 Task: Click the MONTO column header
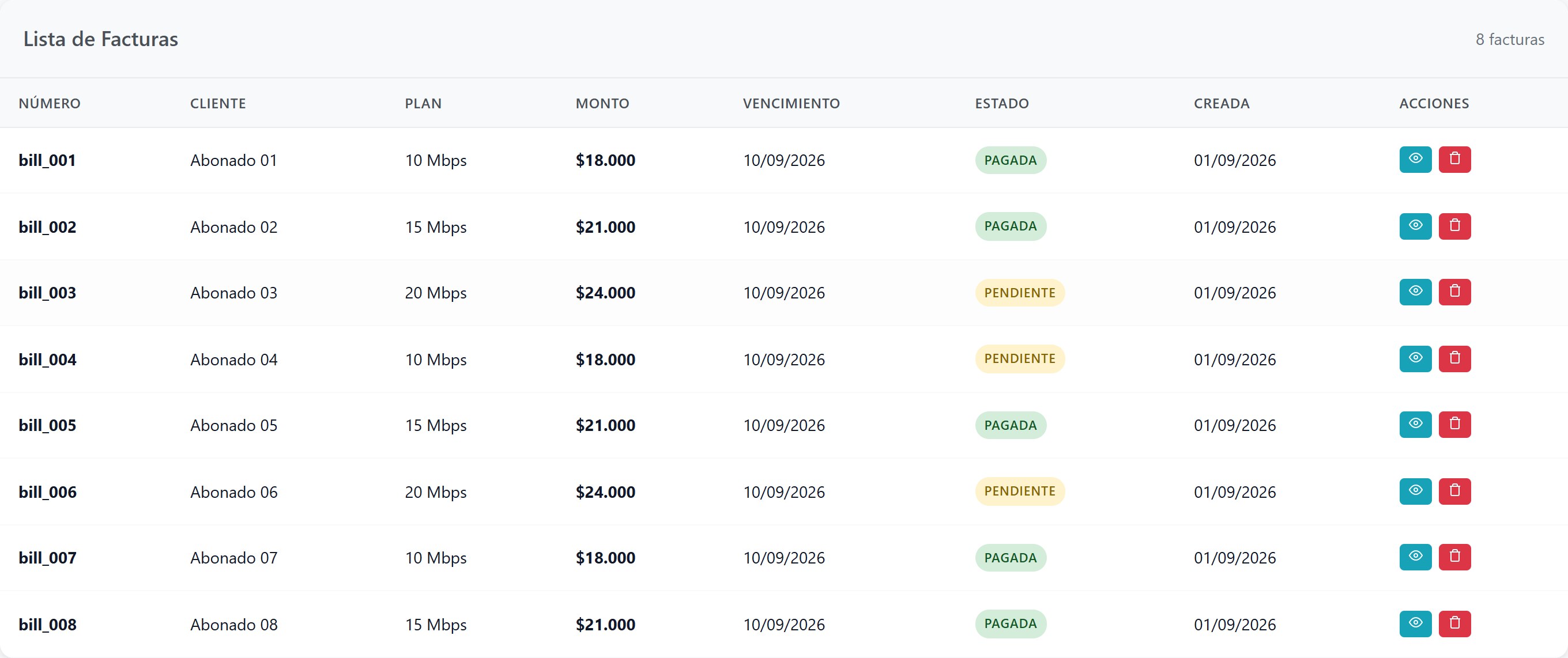point(602,103)
